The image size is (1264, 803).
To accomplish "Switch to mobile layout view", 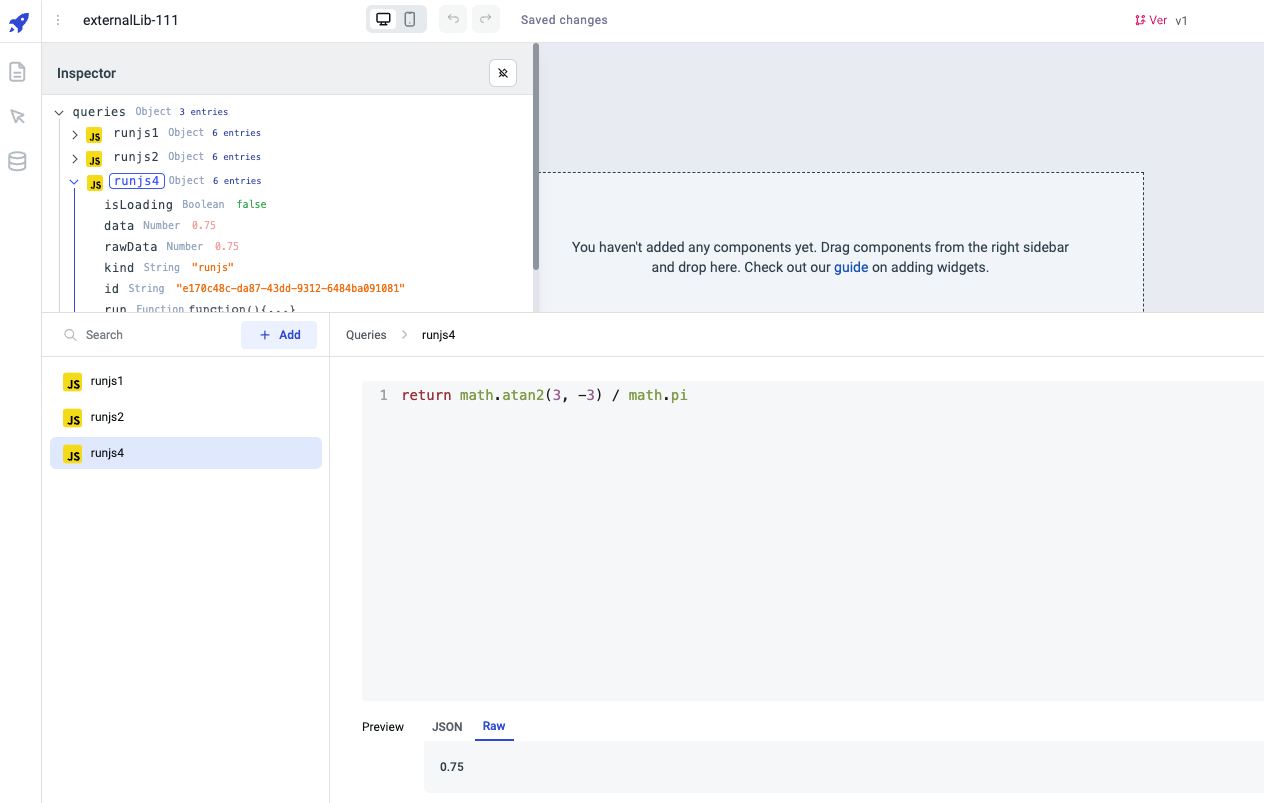I will coord(410,20).
